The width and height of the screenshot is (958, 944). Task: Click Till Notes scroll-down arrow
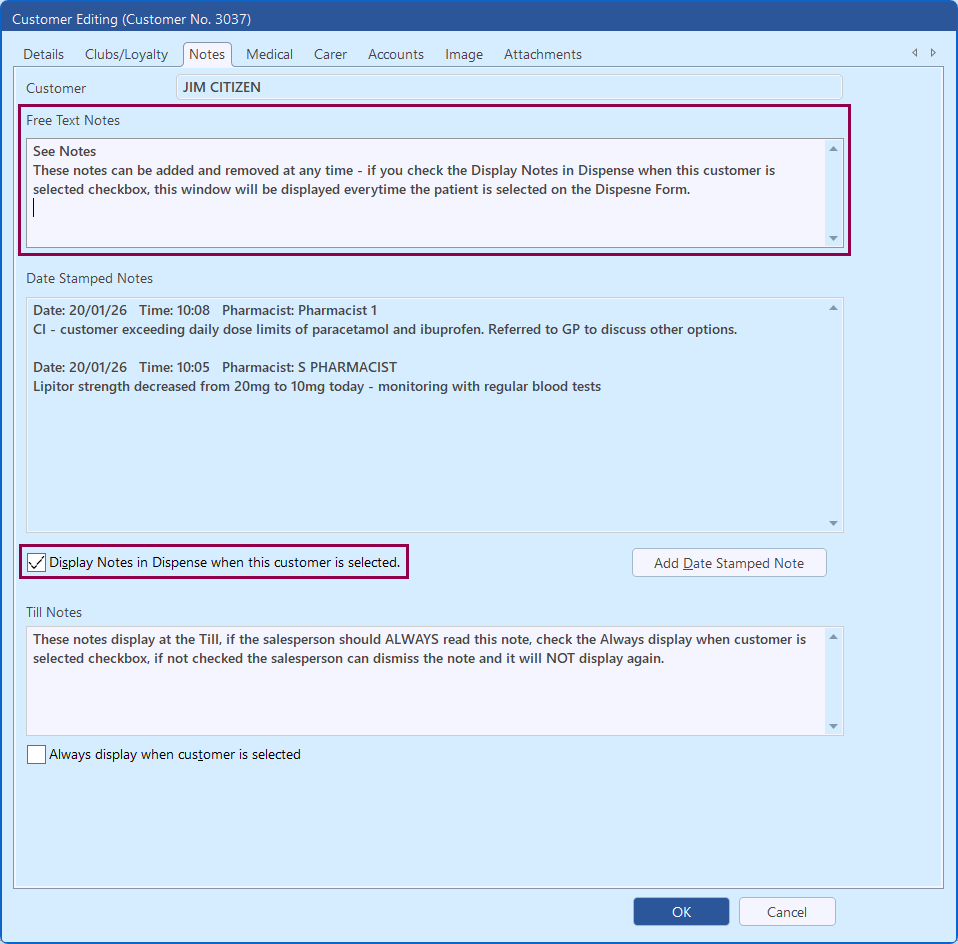(x=833, y=726)
